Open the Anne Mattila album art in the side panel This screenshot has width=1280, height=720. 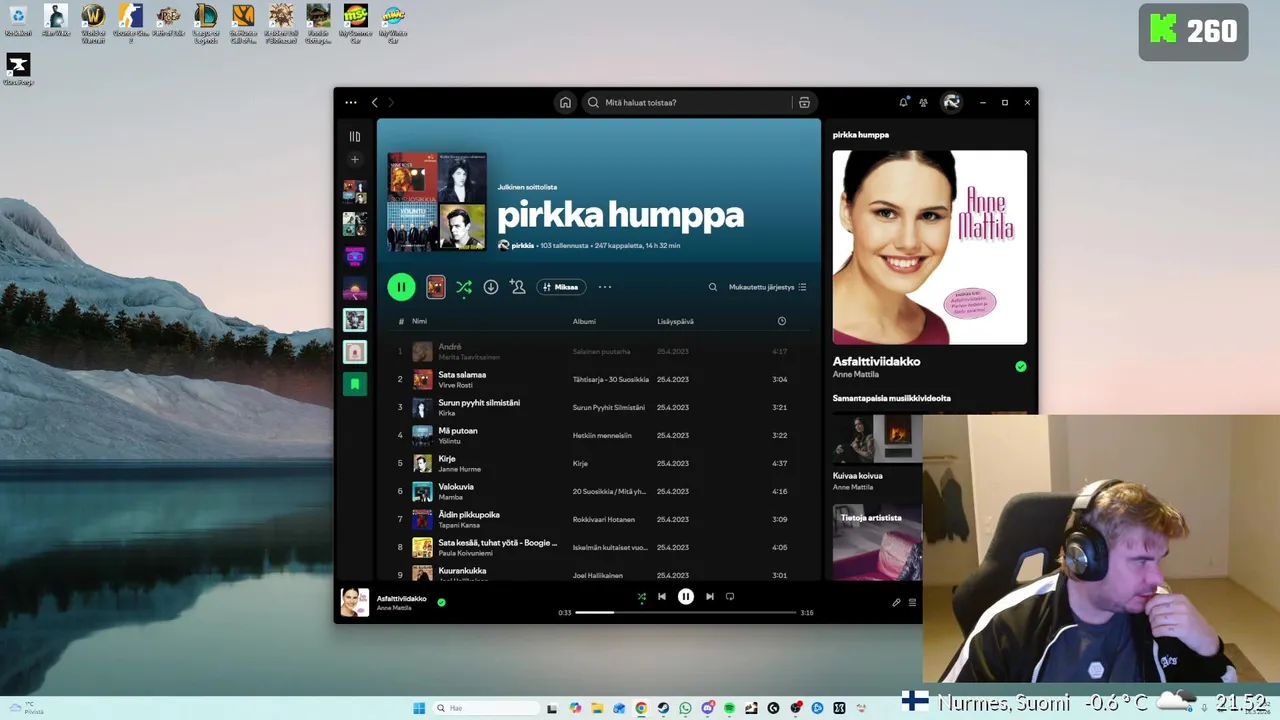coord(930,247)
